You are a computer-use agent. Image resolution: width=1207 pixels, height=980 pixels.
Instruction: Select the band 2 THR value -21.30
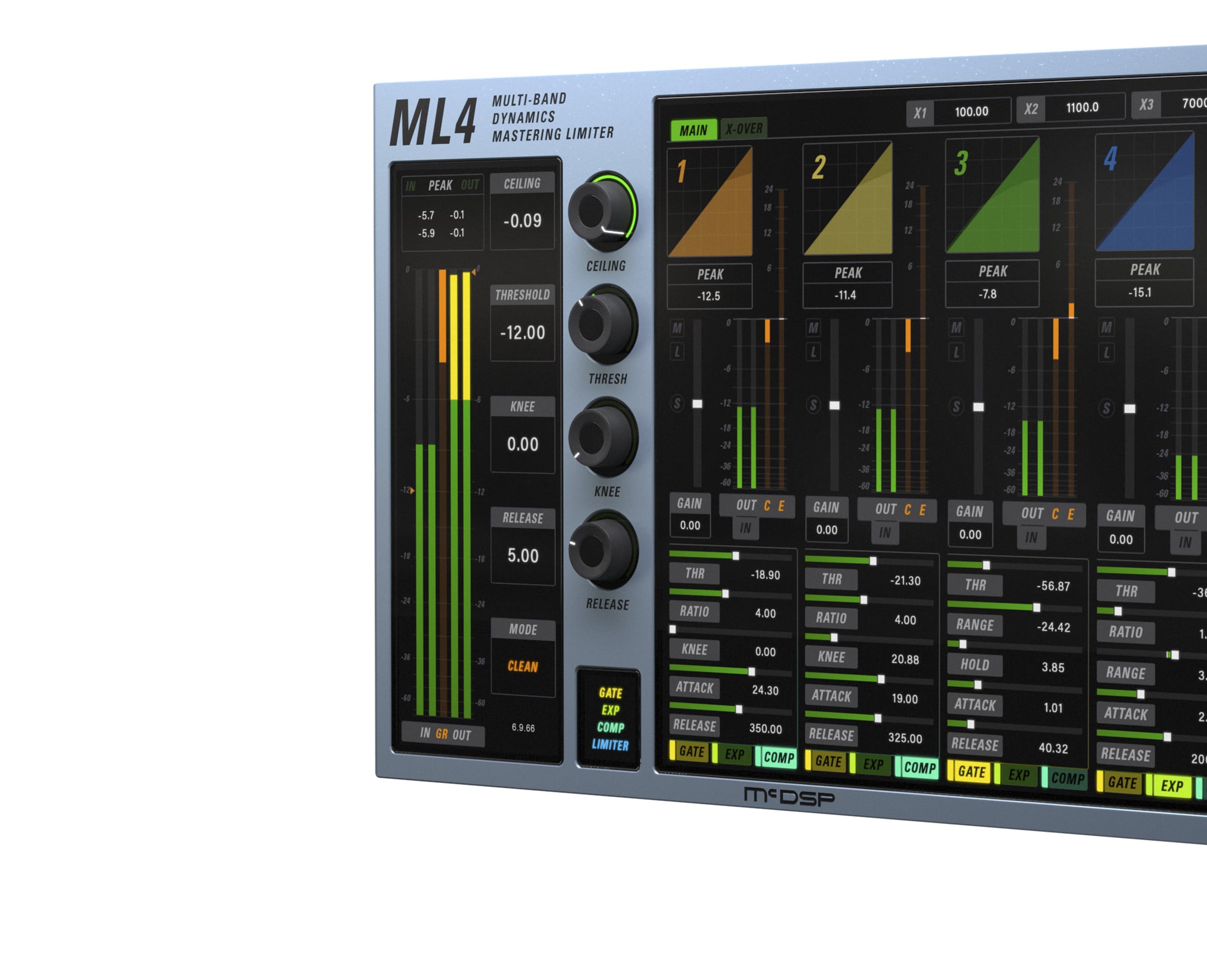(x=905, y=581)
